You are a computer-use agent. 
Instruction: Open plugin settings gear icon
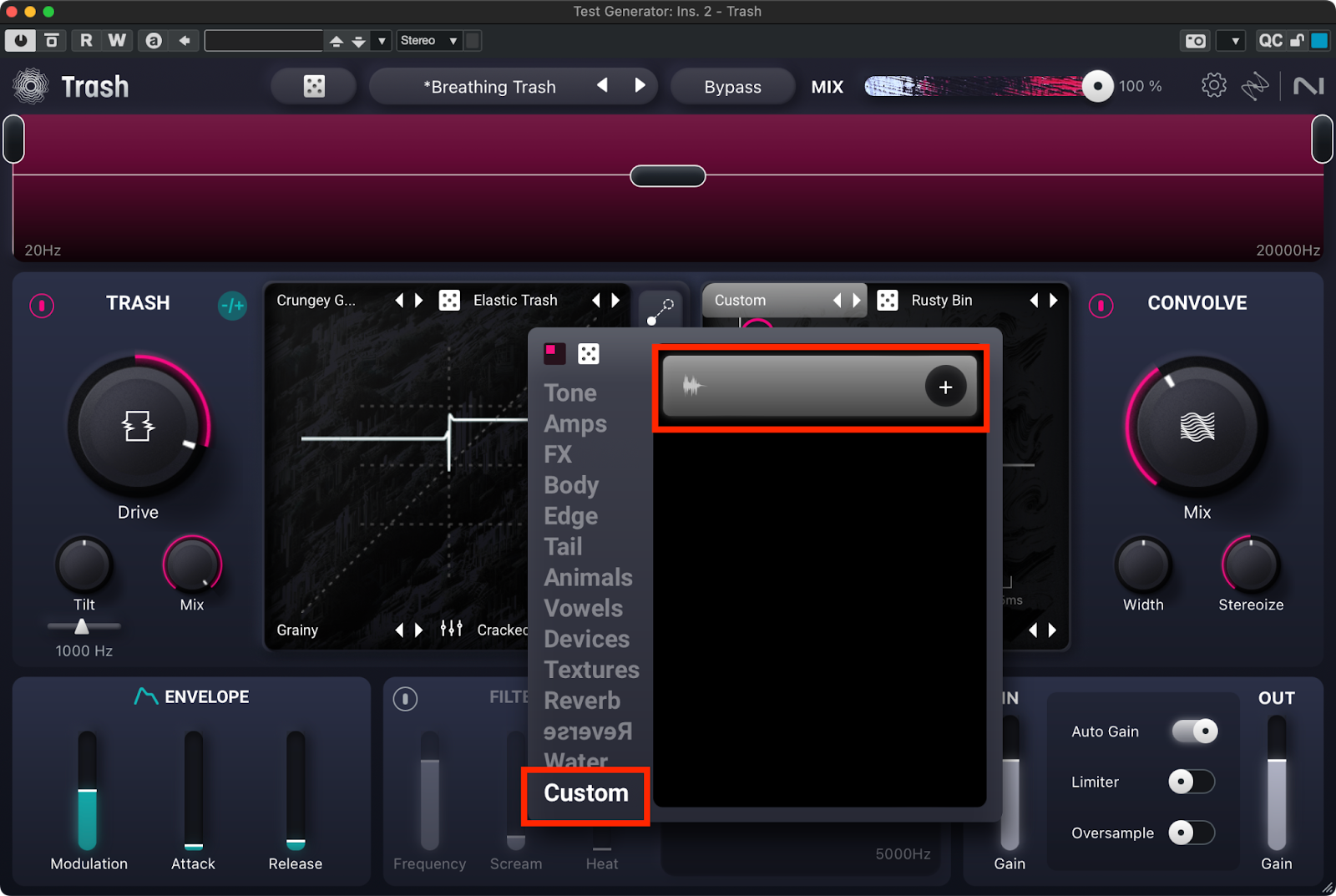[x=1214, y=85]
